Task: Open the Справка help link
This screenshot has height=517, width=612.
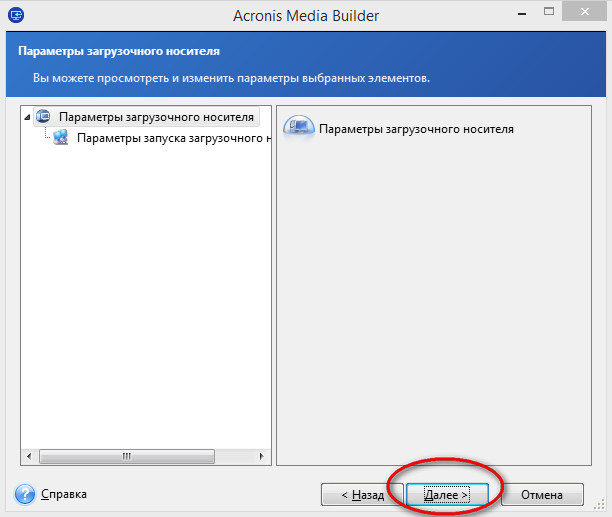Action: pos(64,494)
